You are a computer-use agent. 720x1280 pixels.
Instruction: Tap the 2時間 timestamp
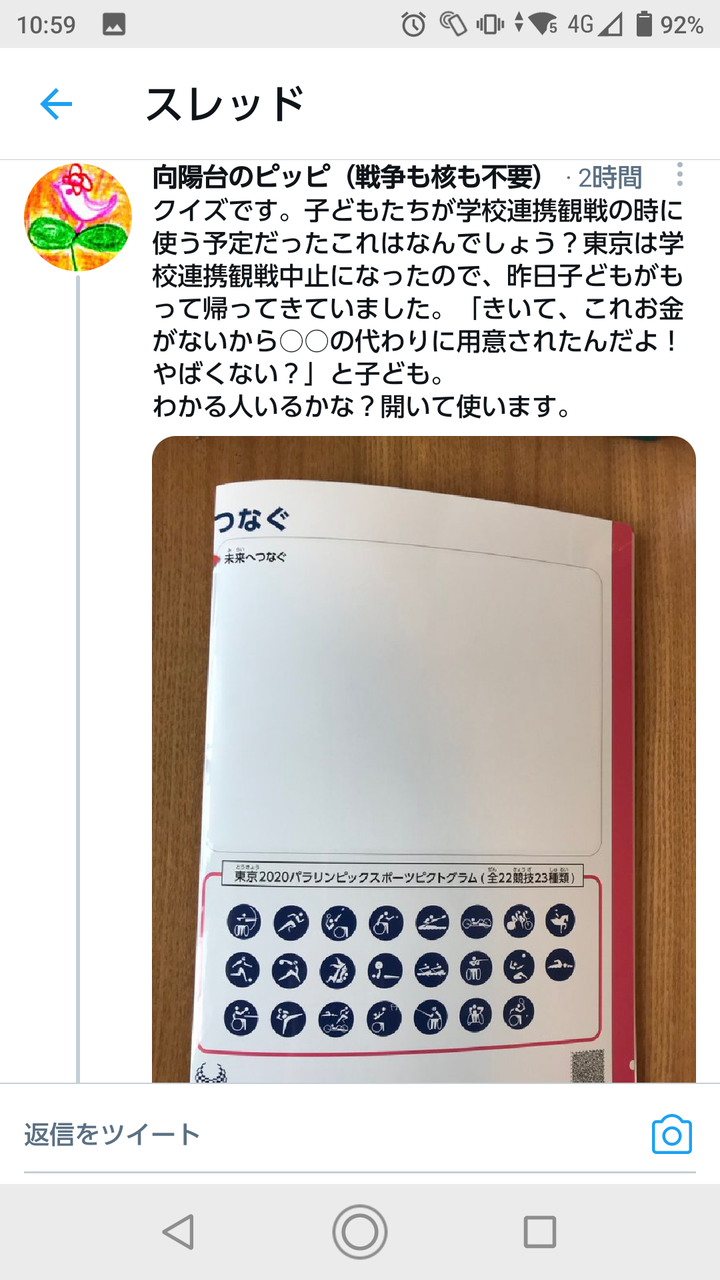610,178
